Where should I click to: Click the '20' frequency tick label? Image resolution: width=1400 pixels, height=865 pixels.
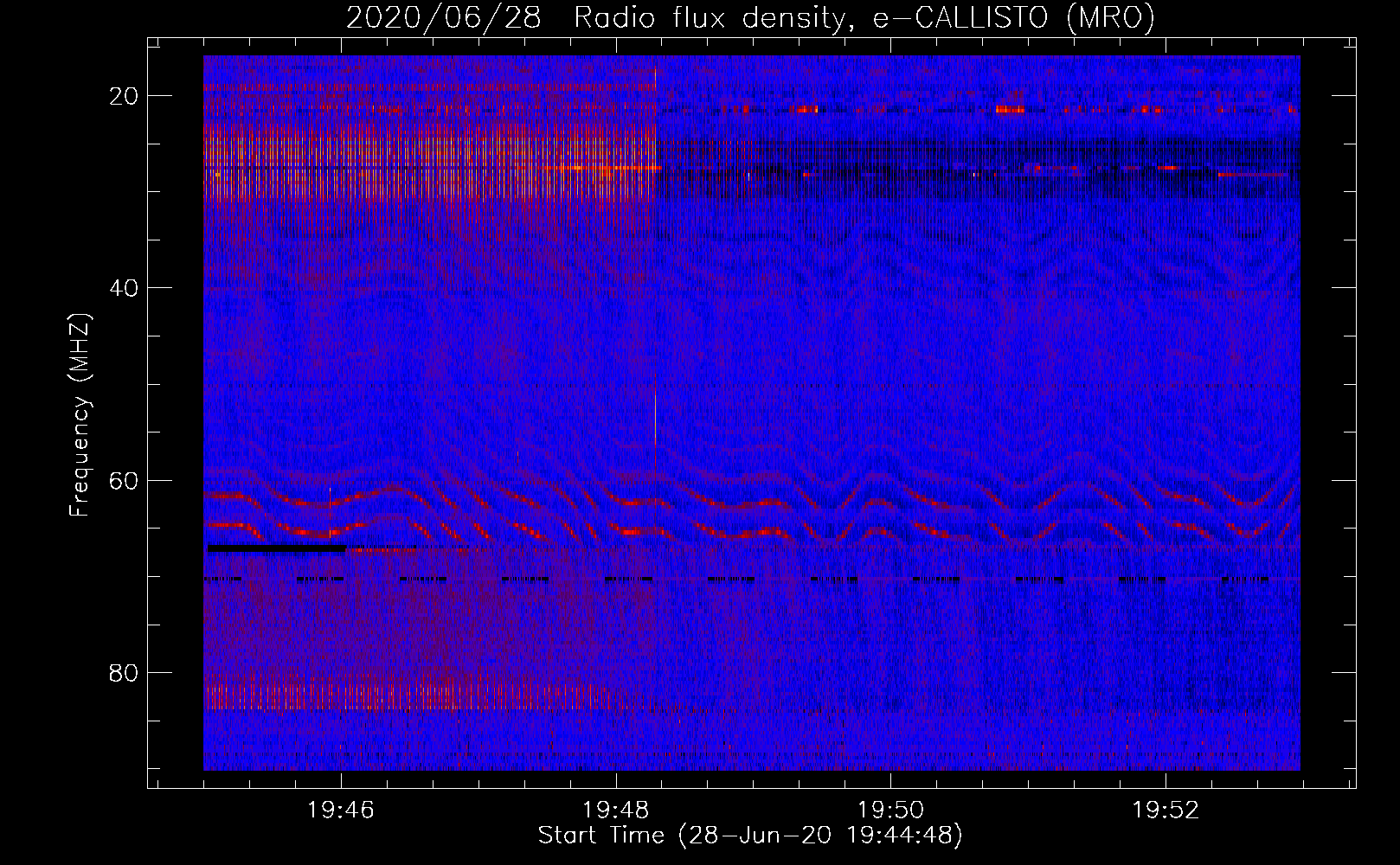pos(124,96)
